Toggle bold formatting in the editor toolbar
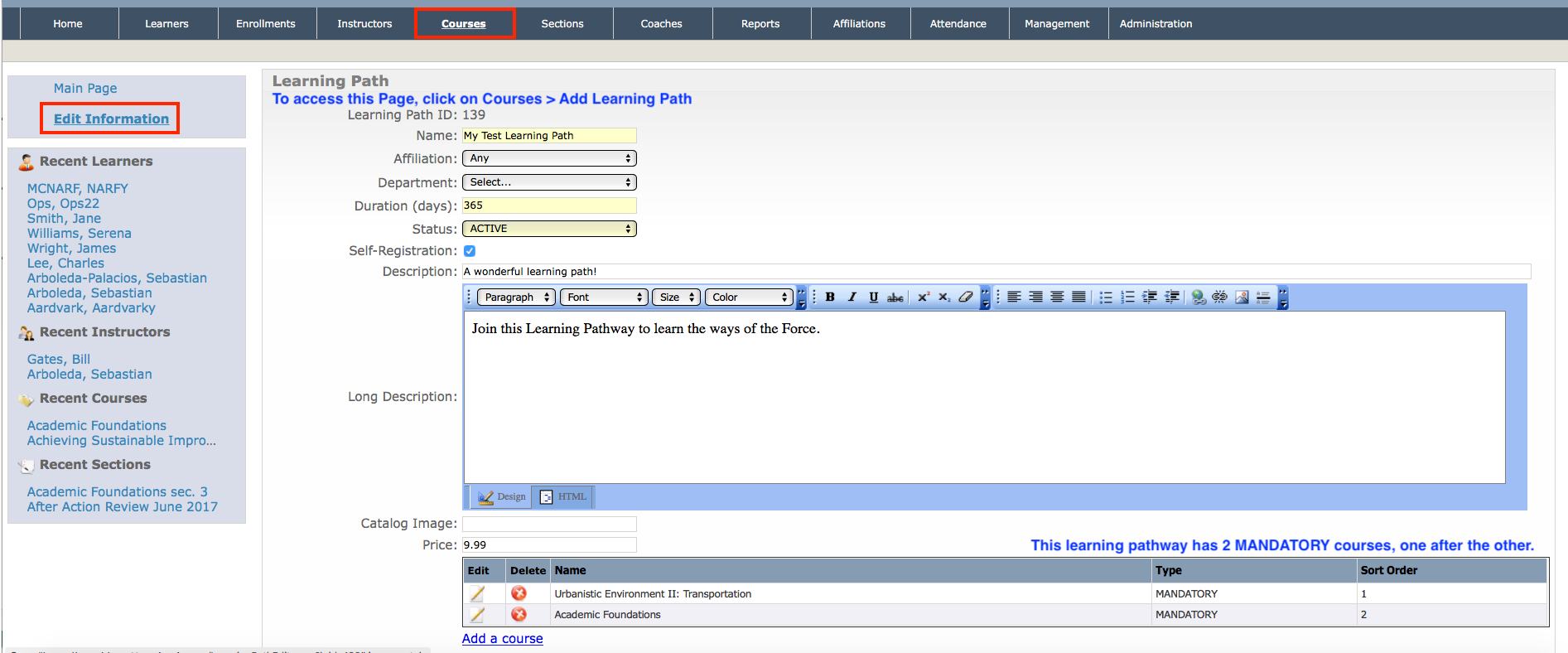The height and width of the screenshot is (653, 1568). pos(830,297)
